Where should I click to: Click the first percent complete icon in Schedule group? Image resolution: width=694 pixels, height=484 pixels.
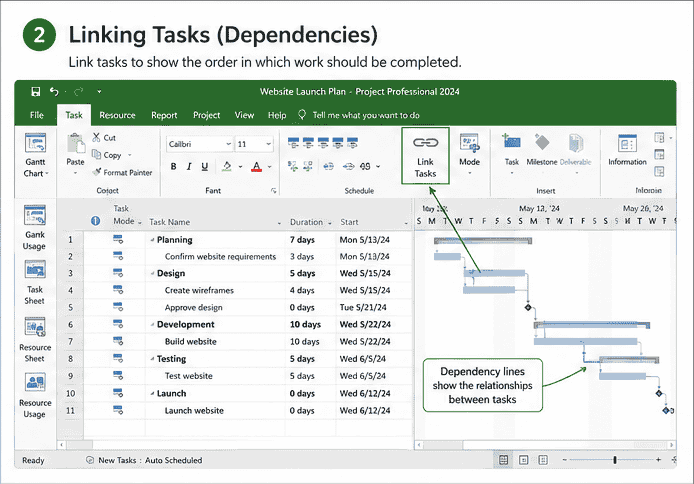pos(293,143)
